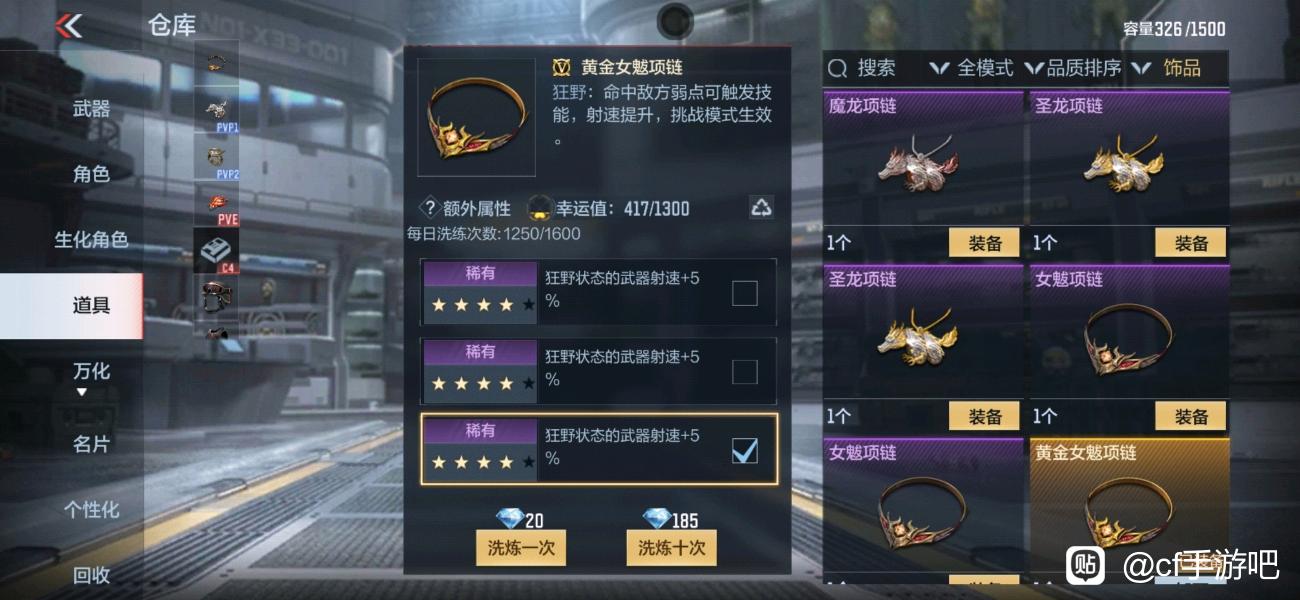The width and height of the screenshot is (1300, 600).
Task: Switch to the 武器 tab
Action: tap(91, 108)
